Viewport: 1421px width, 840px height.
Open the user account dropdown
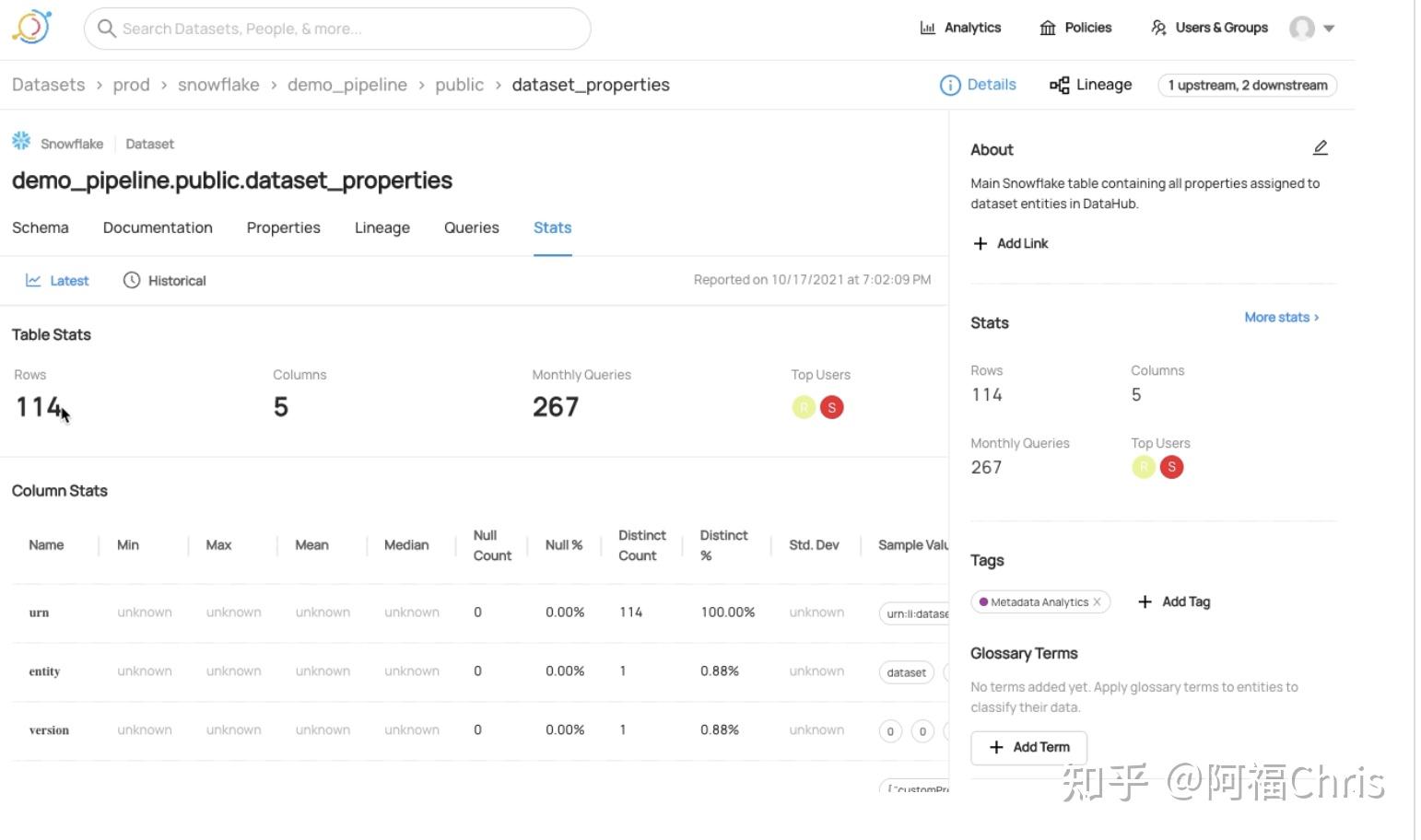pyautogui.click(x=1312, y=28)
